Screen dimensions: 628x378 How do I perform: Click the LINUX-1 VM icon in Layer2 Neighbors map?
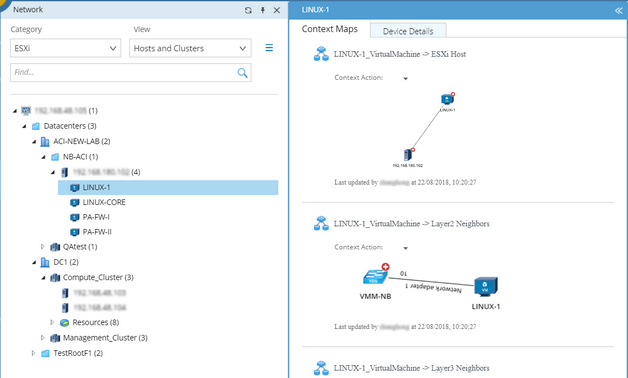(x=486, y=287)
